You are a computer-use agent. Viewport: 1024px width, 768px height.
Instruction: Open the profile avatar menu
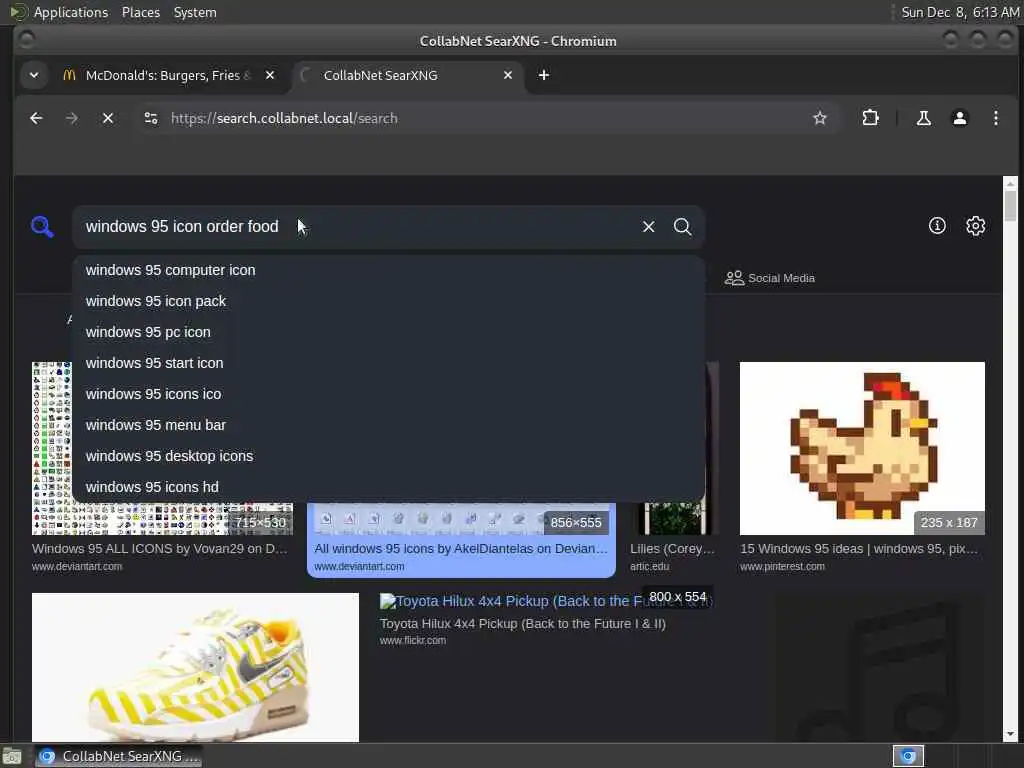pyautogui.click(x=960, y=118)
